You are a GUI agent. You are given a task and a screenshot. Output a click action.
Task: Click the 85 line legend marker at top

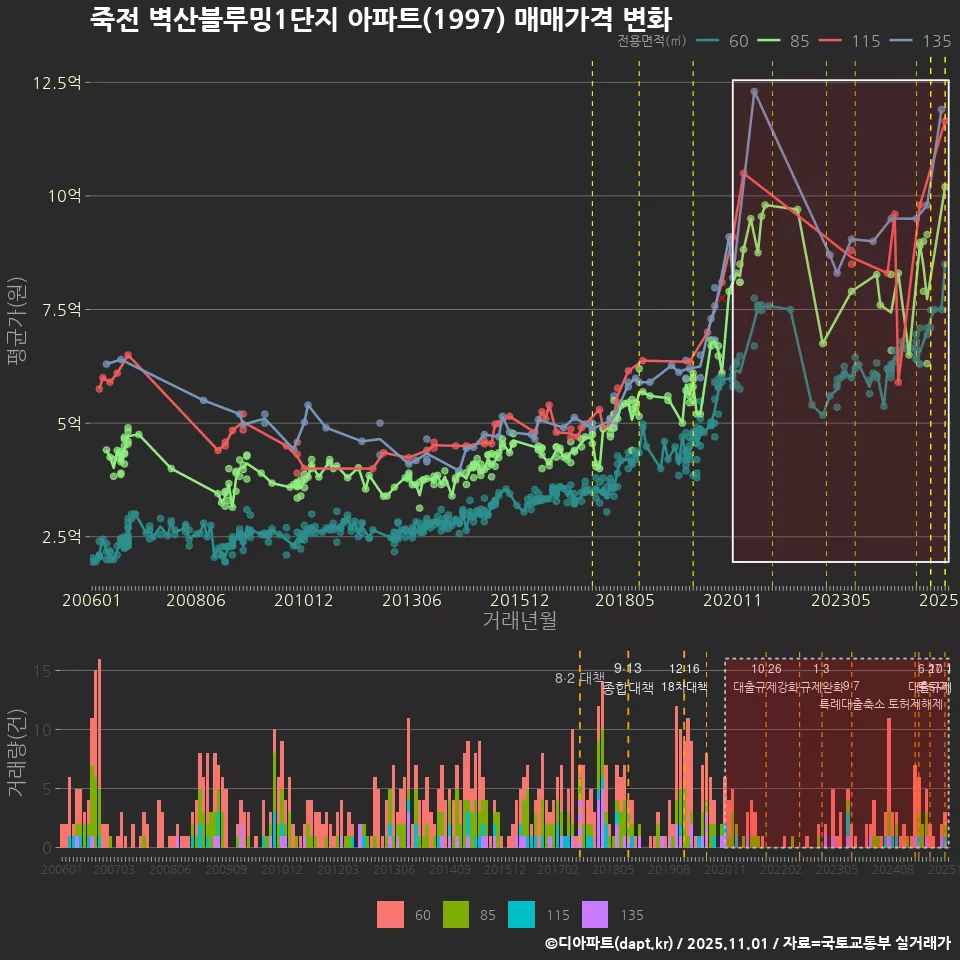770,41
